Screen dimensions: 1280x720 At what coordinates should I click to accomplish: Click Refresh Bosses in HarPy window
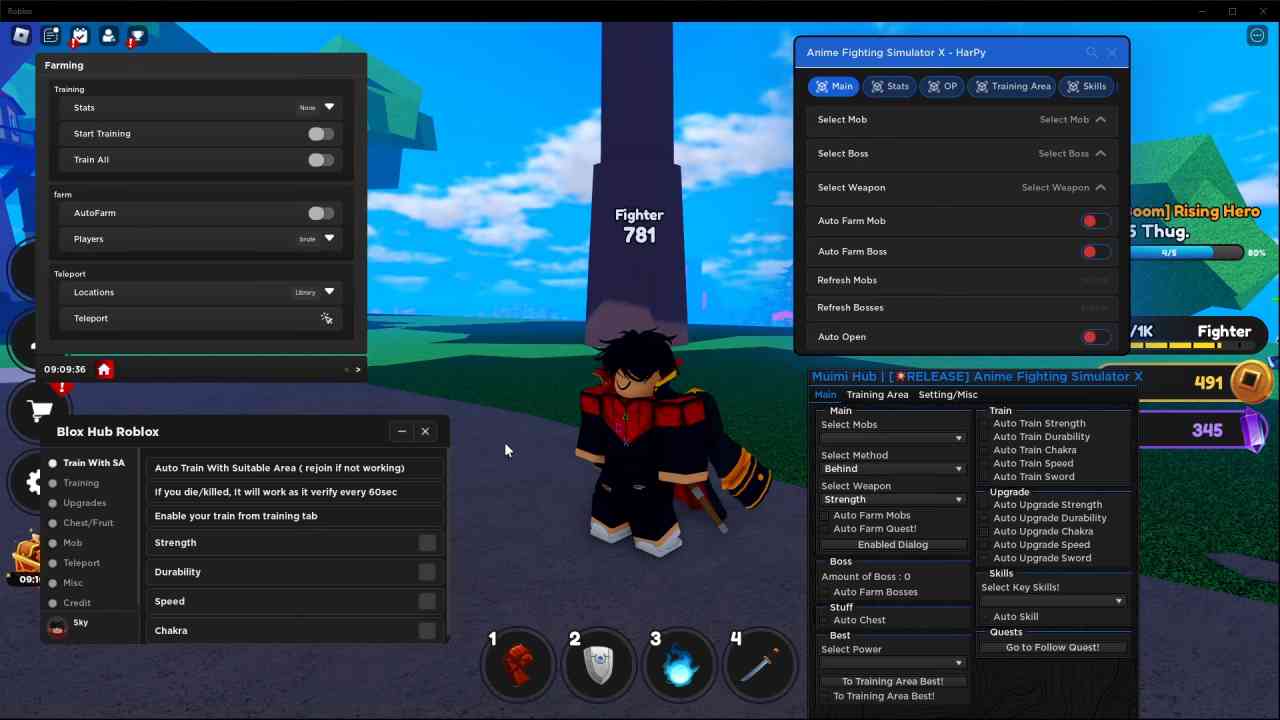pyautogui.click(x=961, y=308)
